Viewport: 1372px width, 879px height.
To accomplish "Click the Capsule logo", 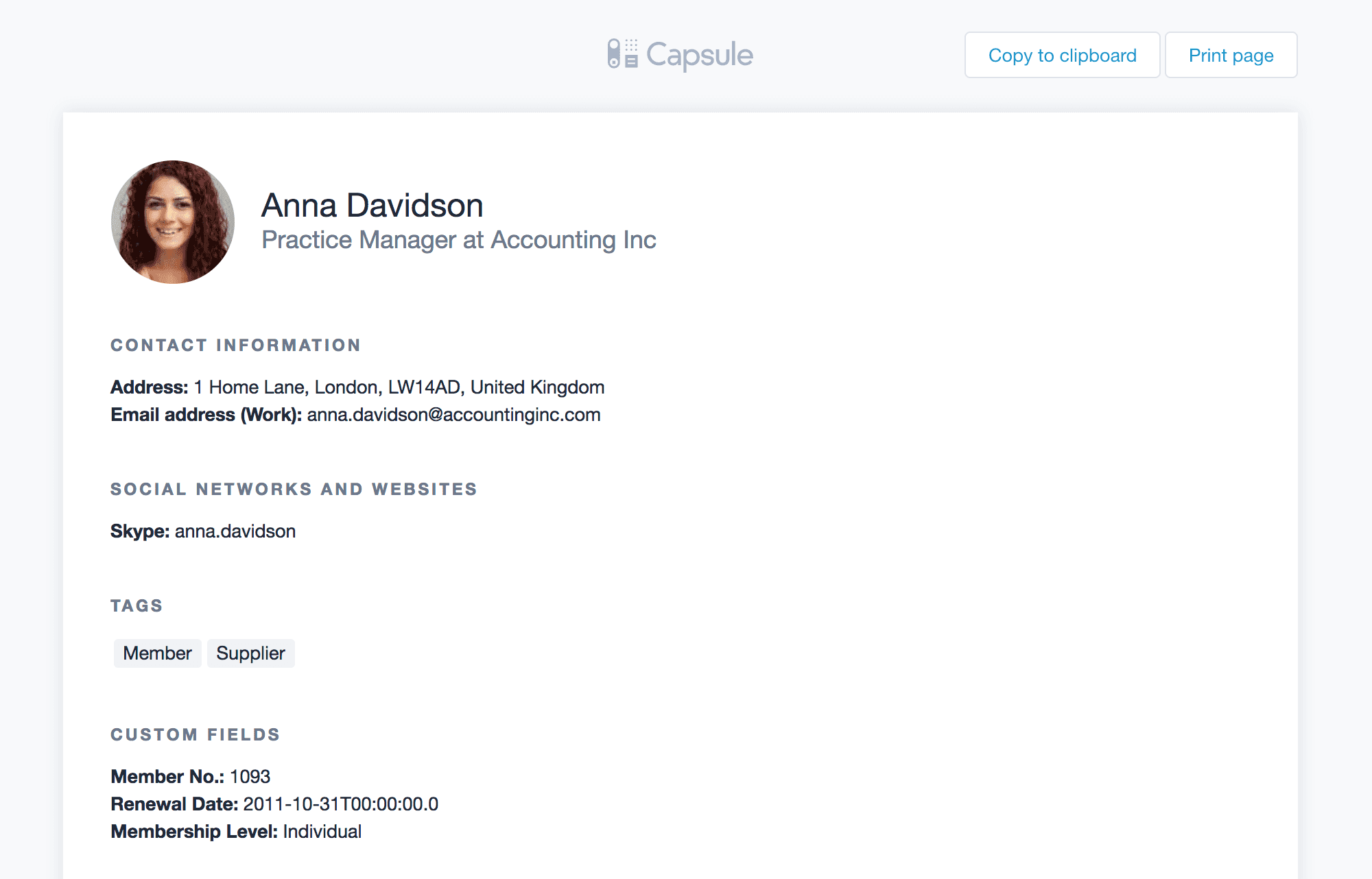I will pyautogui.click(x=680, y=54).
